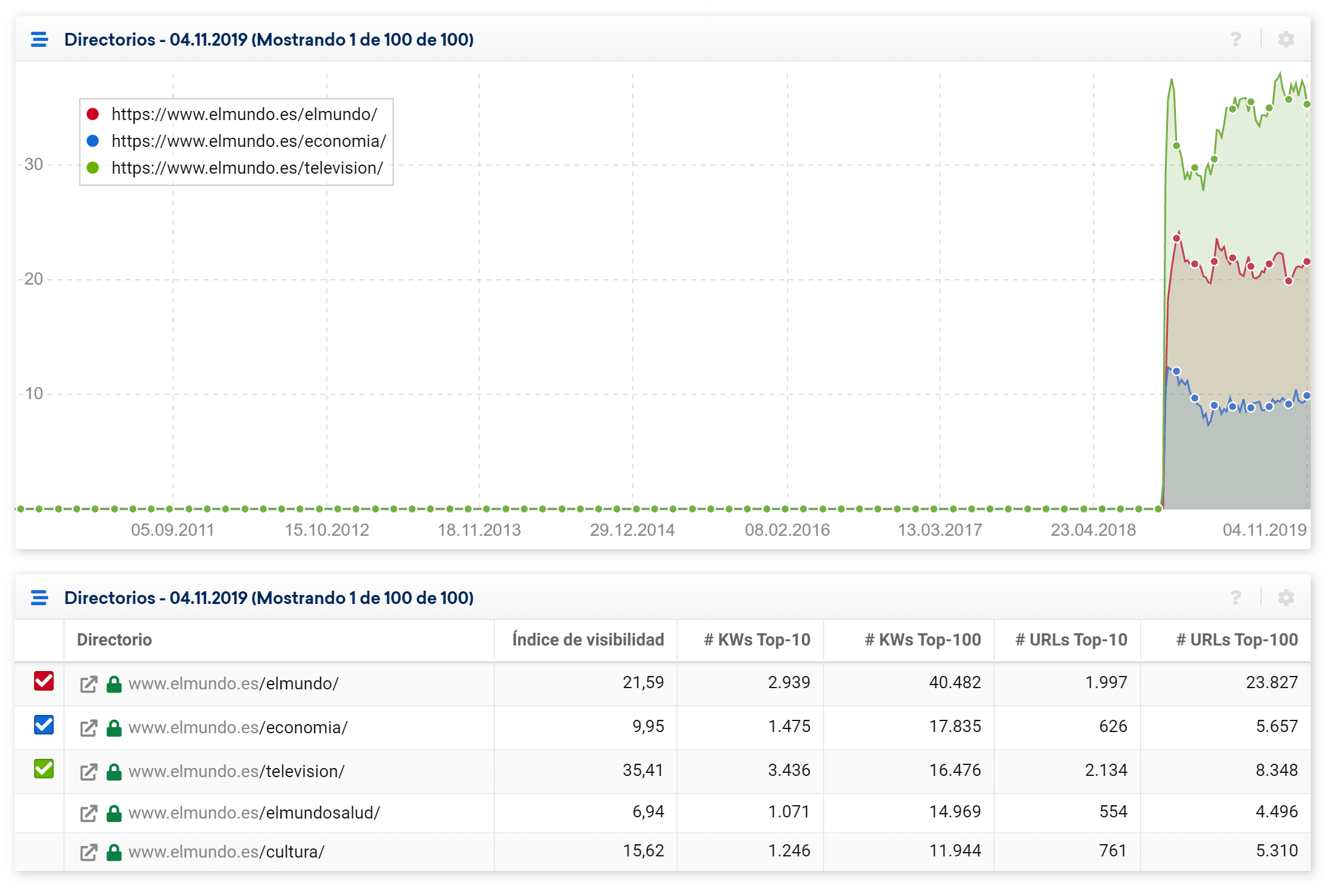Toggle blue legend entry for /economia/
1335x896 pixels.
[x=237, y=141]
